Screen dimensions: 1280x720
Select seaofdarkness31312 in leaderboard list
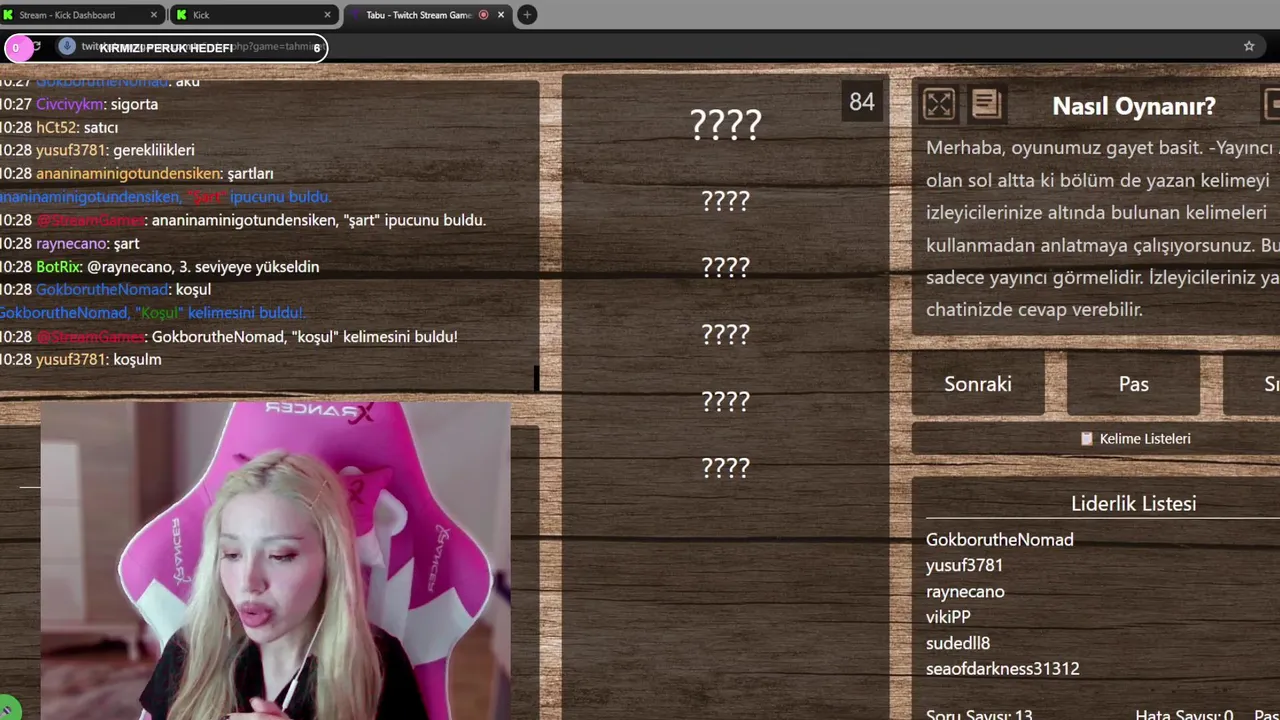[x=1003, y=669]
